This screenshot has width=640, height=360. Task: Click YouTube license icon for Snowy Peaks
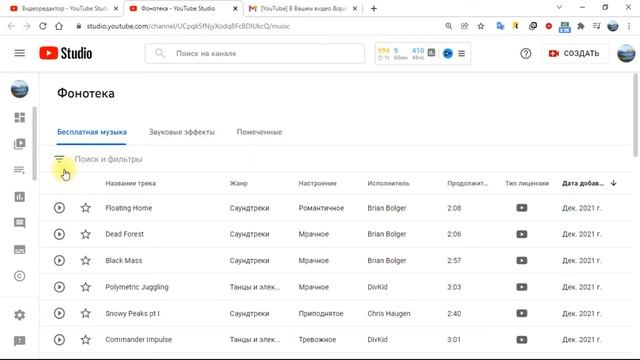pos(522,313)
